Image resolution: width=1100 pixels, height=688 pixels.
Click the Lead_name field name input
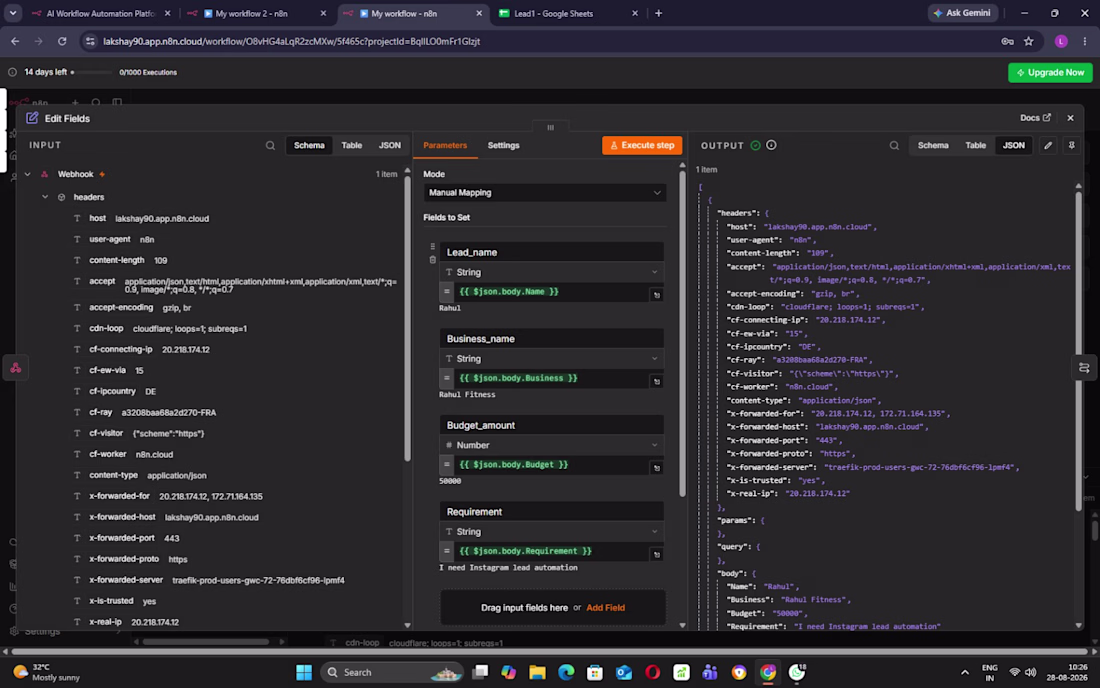[x=551, y=252]
